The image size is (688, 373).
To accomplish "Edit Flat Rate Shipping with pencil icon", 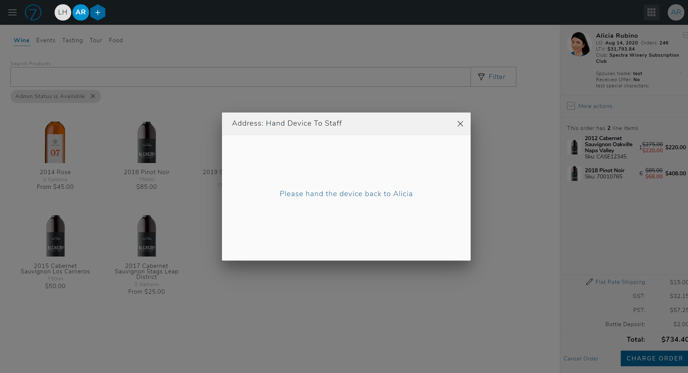I will click(589, 282).
